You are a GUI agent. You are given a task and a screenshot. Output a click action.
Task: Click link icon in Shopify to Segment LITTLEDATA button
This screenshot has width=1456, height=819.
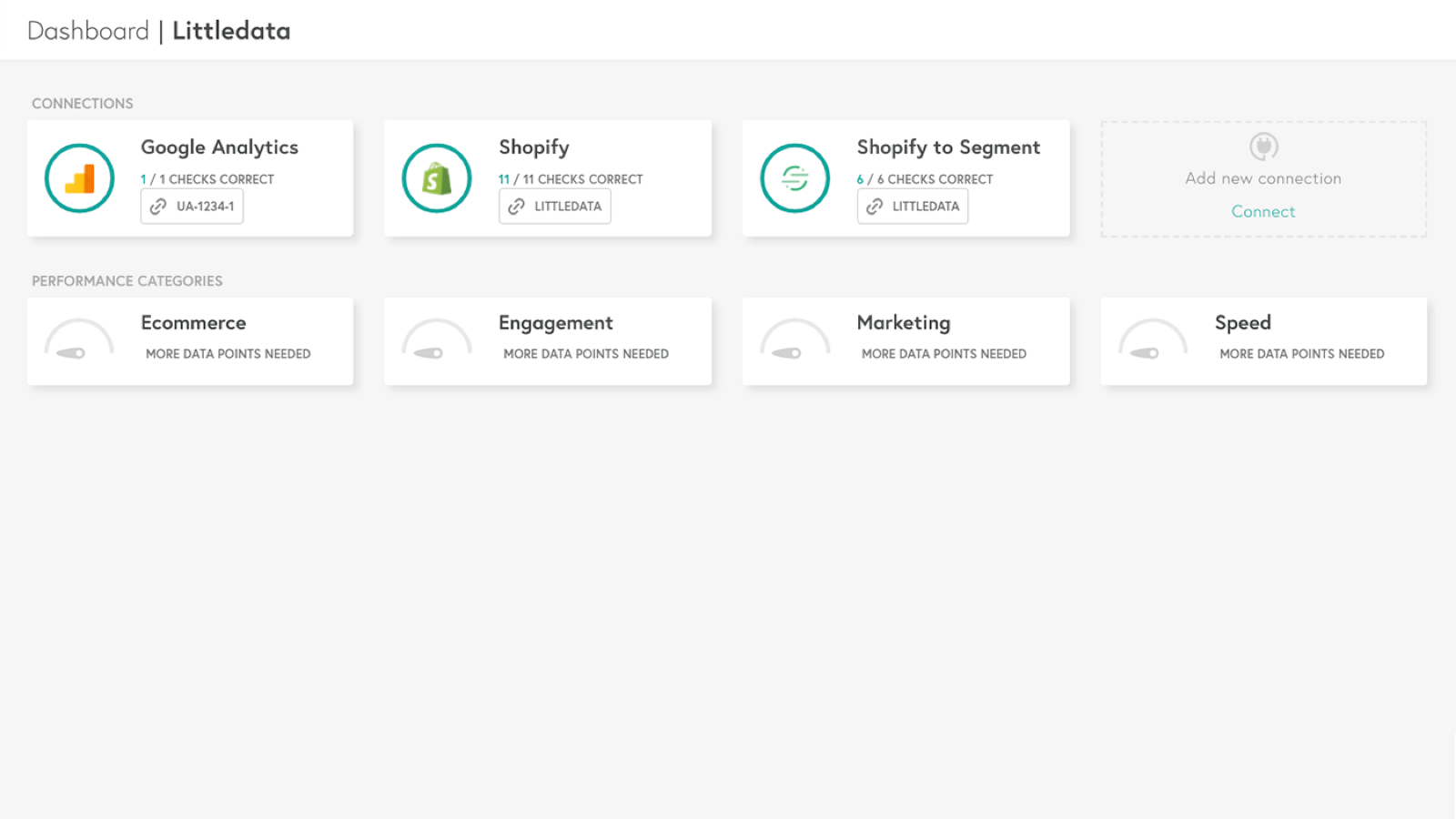pos(875,207)
